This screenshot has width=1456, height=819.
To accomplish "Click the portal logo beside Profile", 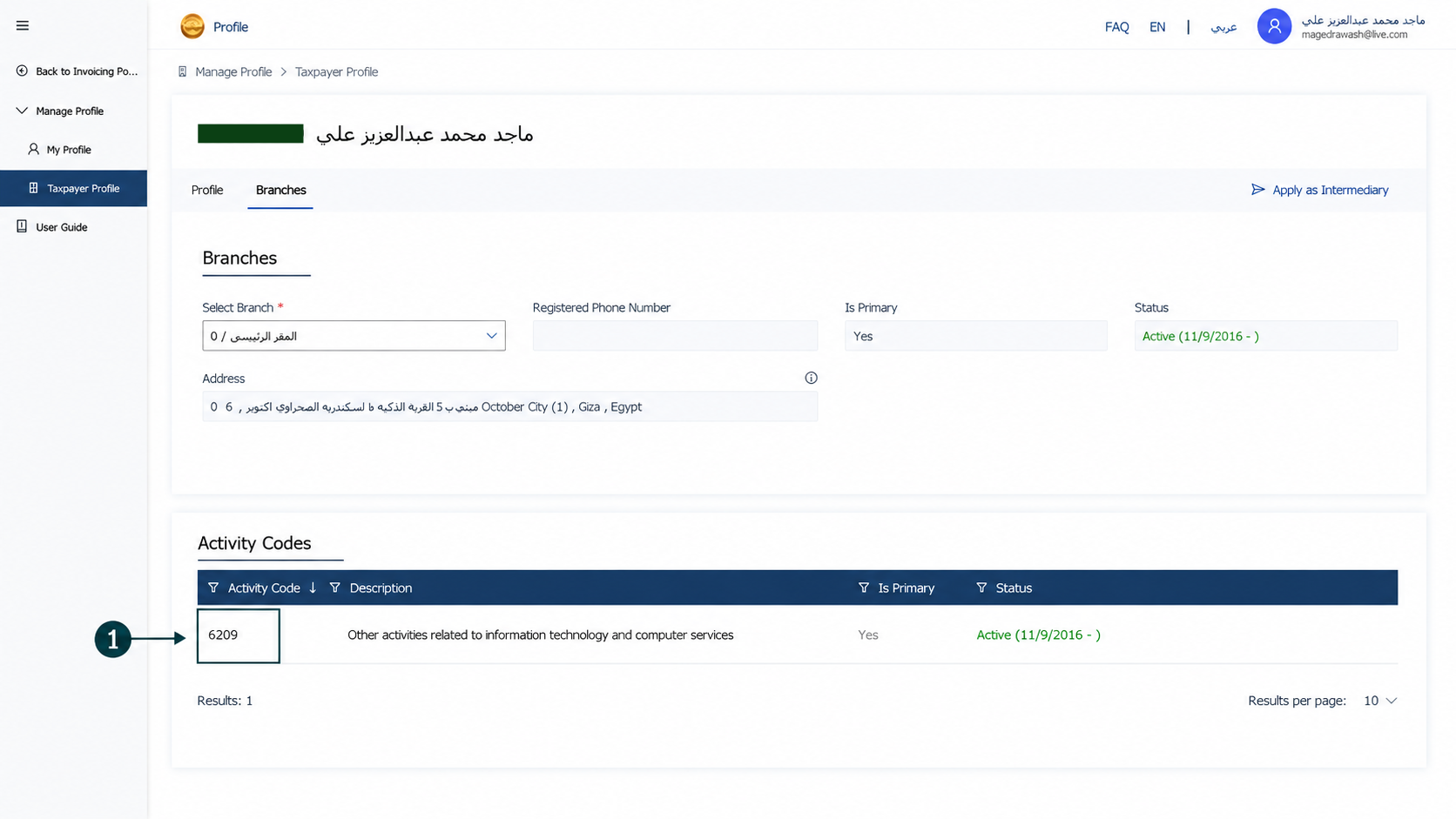I will tap(192, 26).
